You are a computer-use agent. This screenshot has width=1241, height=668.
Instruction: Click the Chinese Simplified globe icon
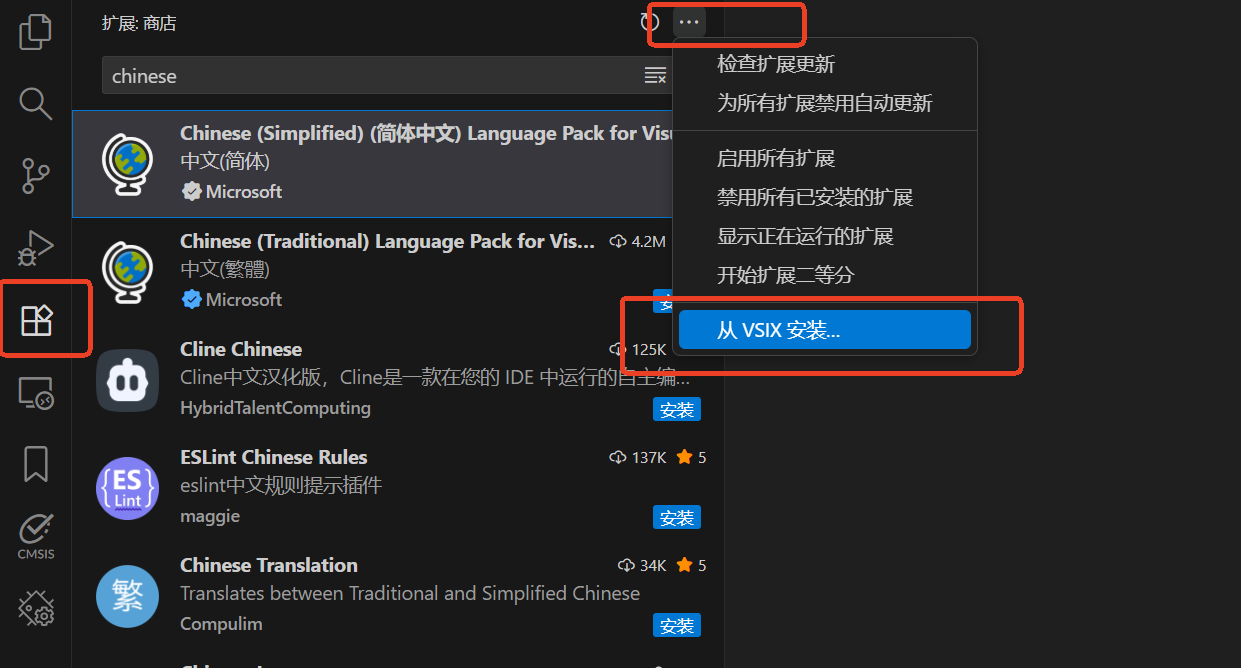click(127, 164)
